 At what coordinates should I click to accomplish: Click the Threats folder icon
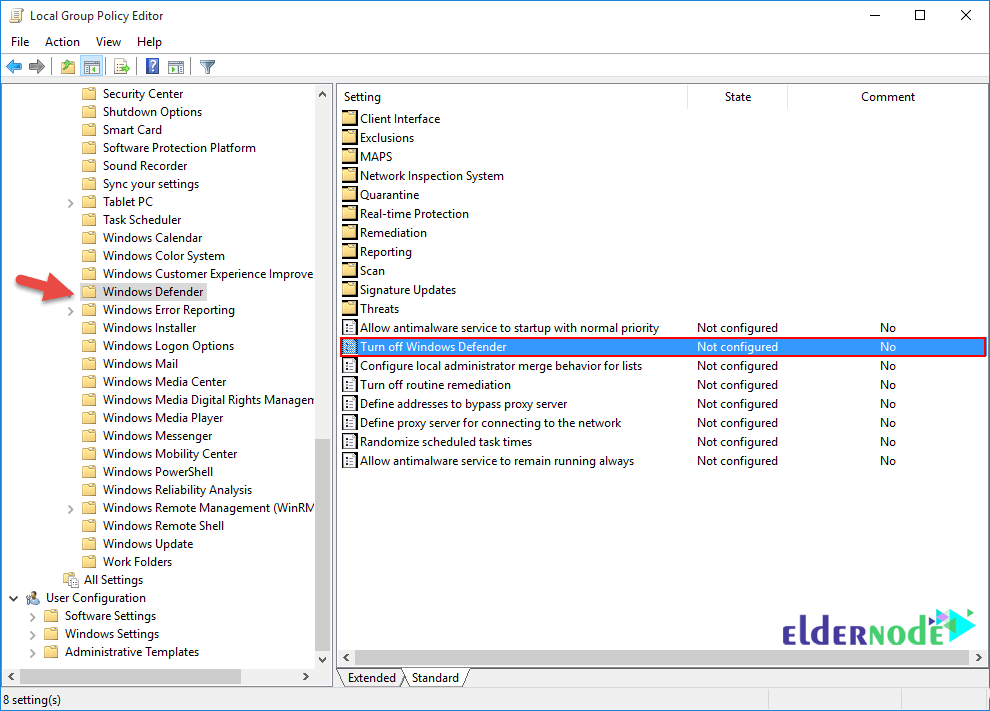pos(350,308)
